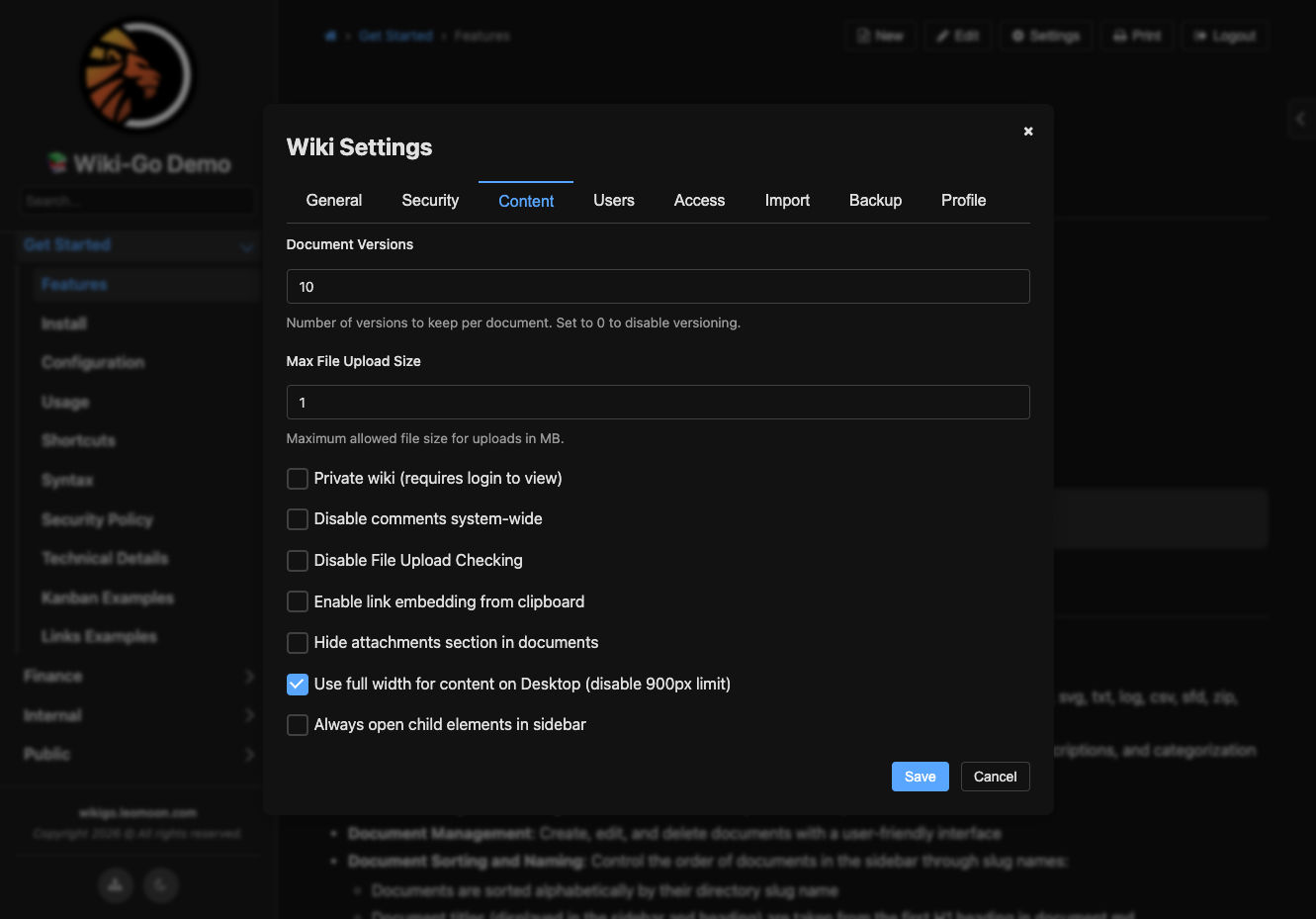Image resolution: width=1316 pixels, height=919 pixels.
Task: Click the Logout button
Action: click(1225, 36)
